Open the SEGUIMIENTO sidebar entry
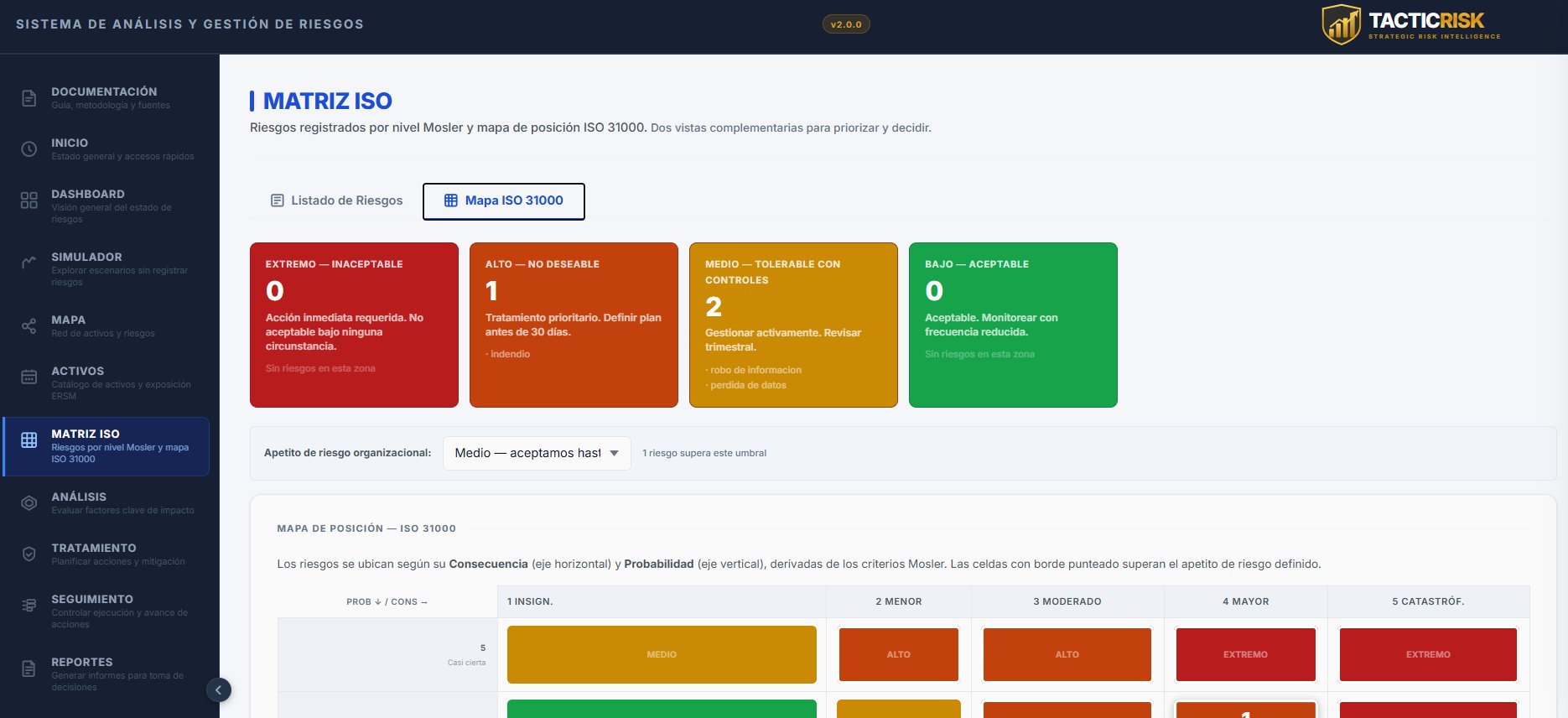This screenshot has width=1568, height=718. click(x=106, y=611)
